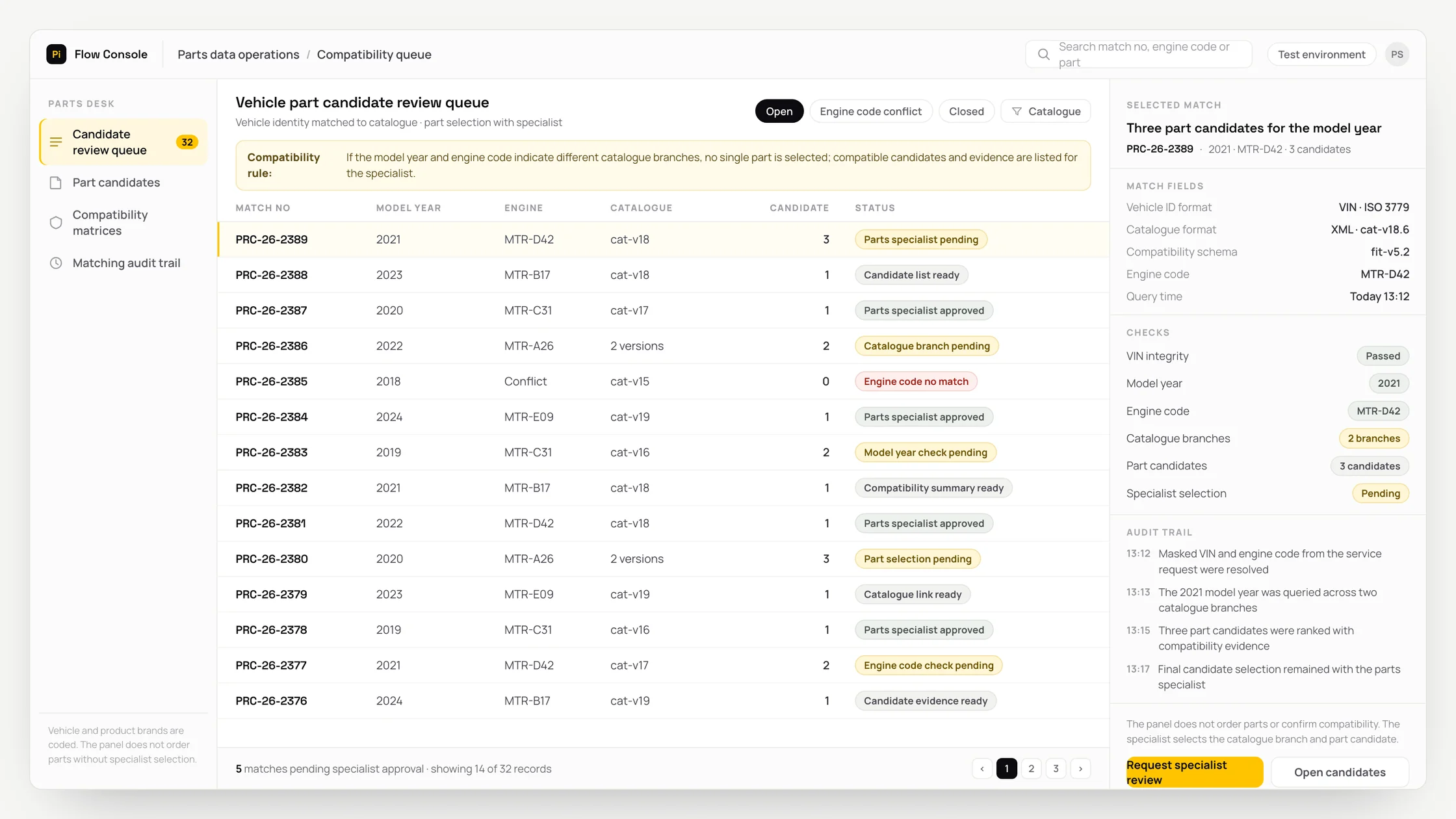Select match row PRC-26-2389

coord(663,240)
